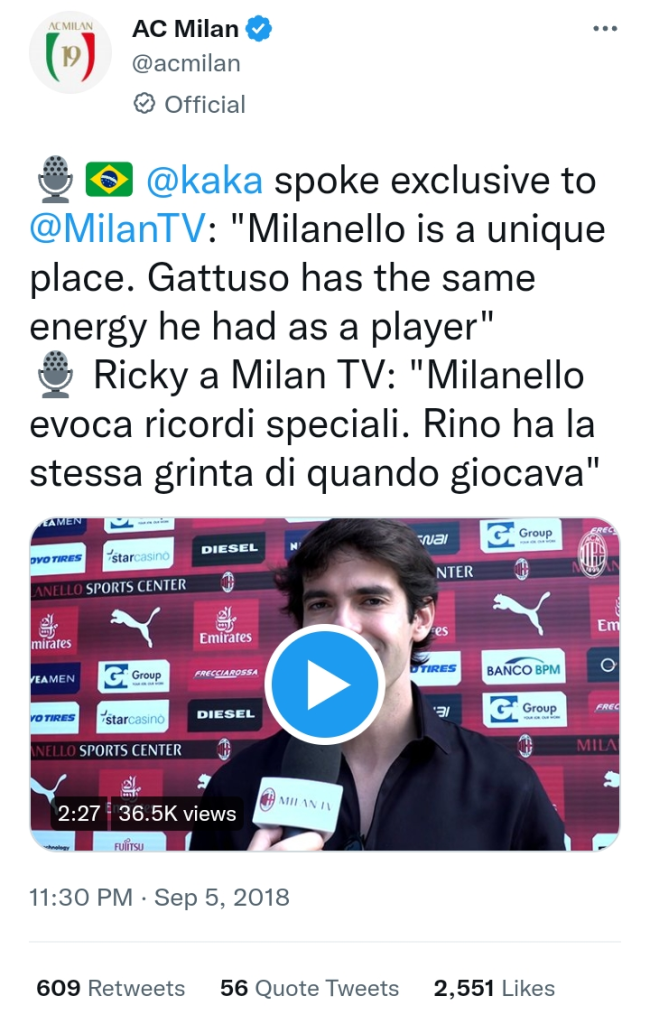The height and width of the screenshot is (1024, 650).
Task: Click the Official label checkmark icon
Action: click(144, 104)
